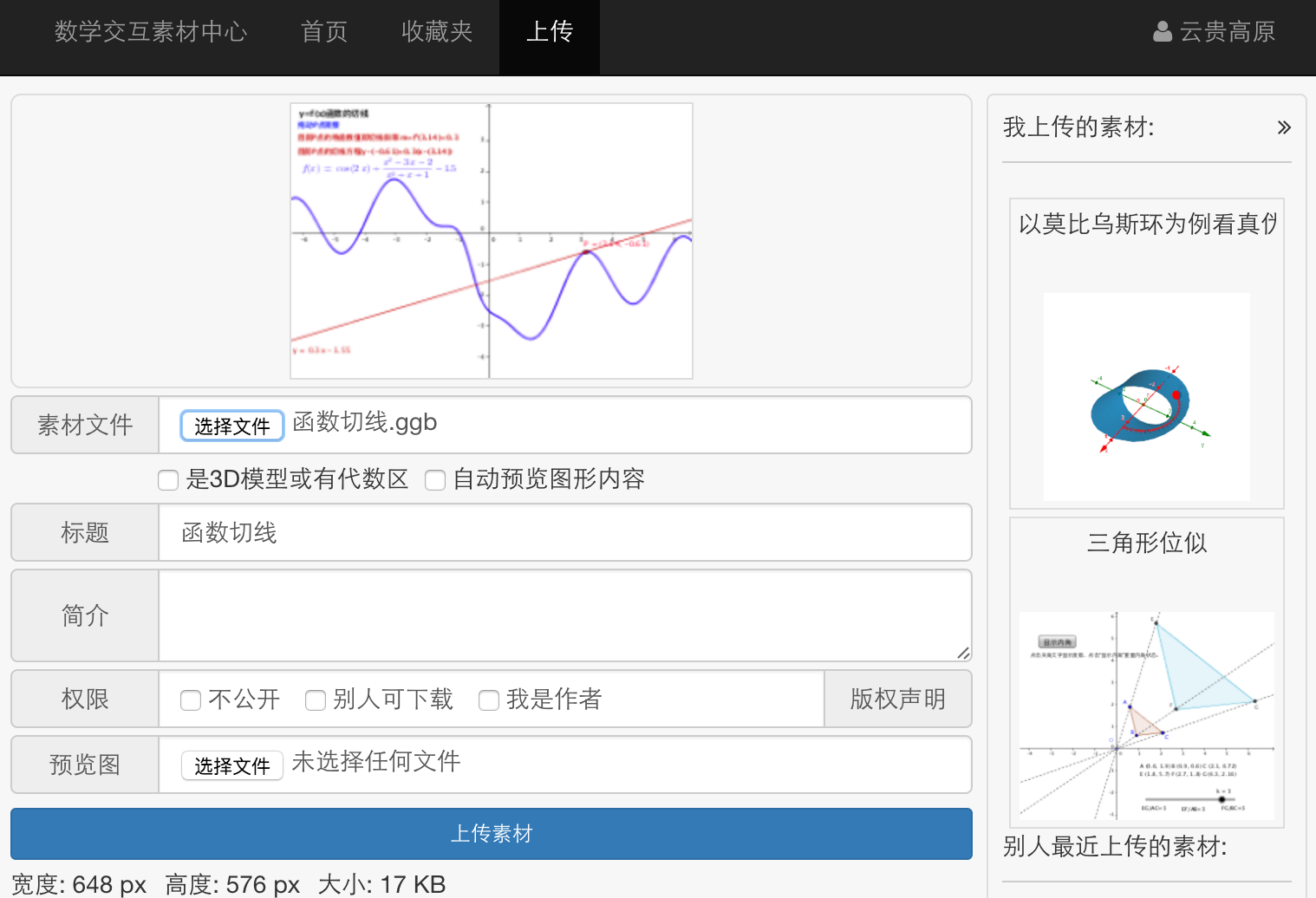Open the 首页 navigation item
Viewport: 1316px width, 898px height.
(324, 32)
